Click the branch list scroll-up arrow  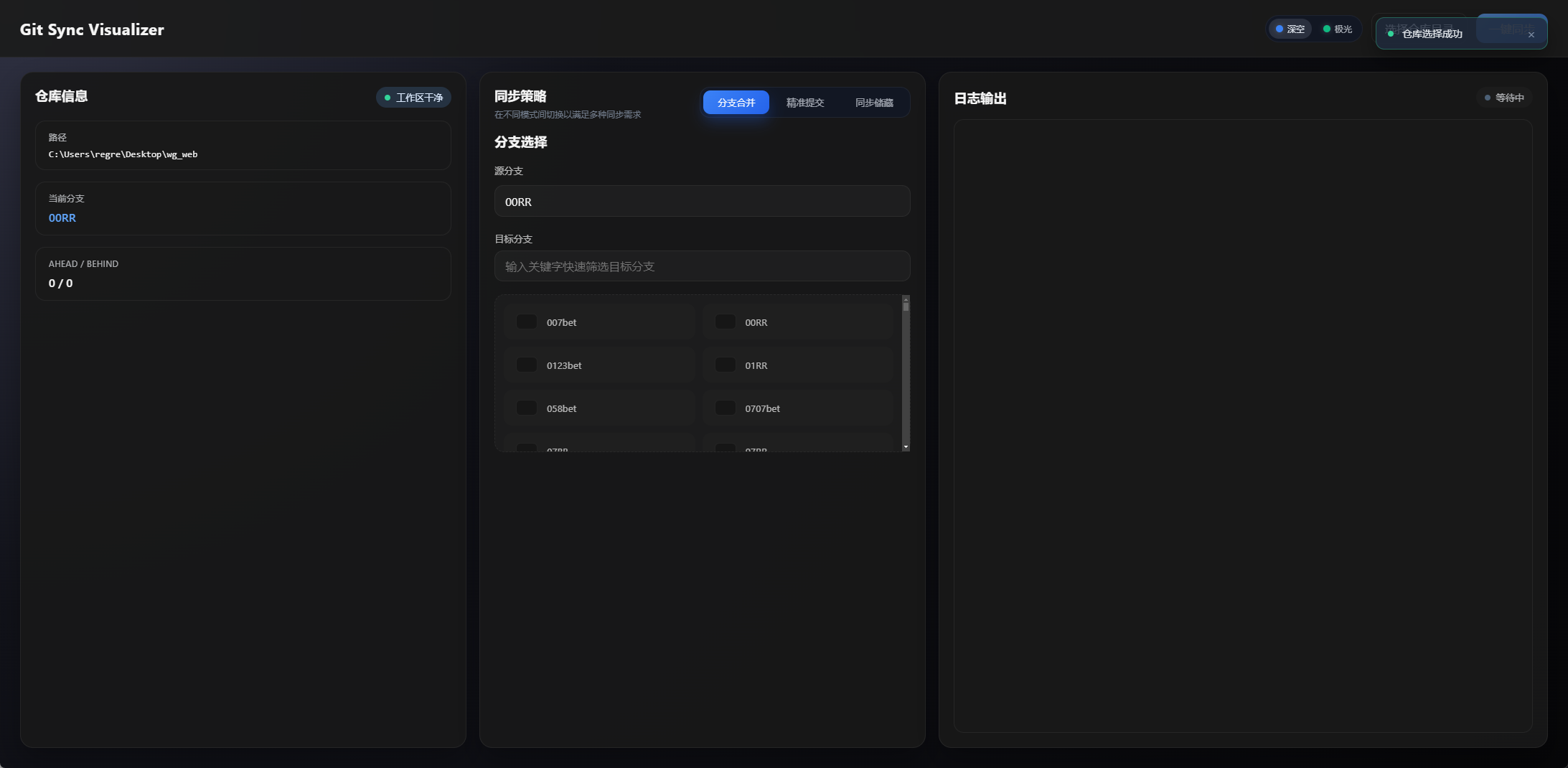pos(906,299)
